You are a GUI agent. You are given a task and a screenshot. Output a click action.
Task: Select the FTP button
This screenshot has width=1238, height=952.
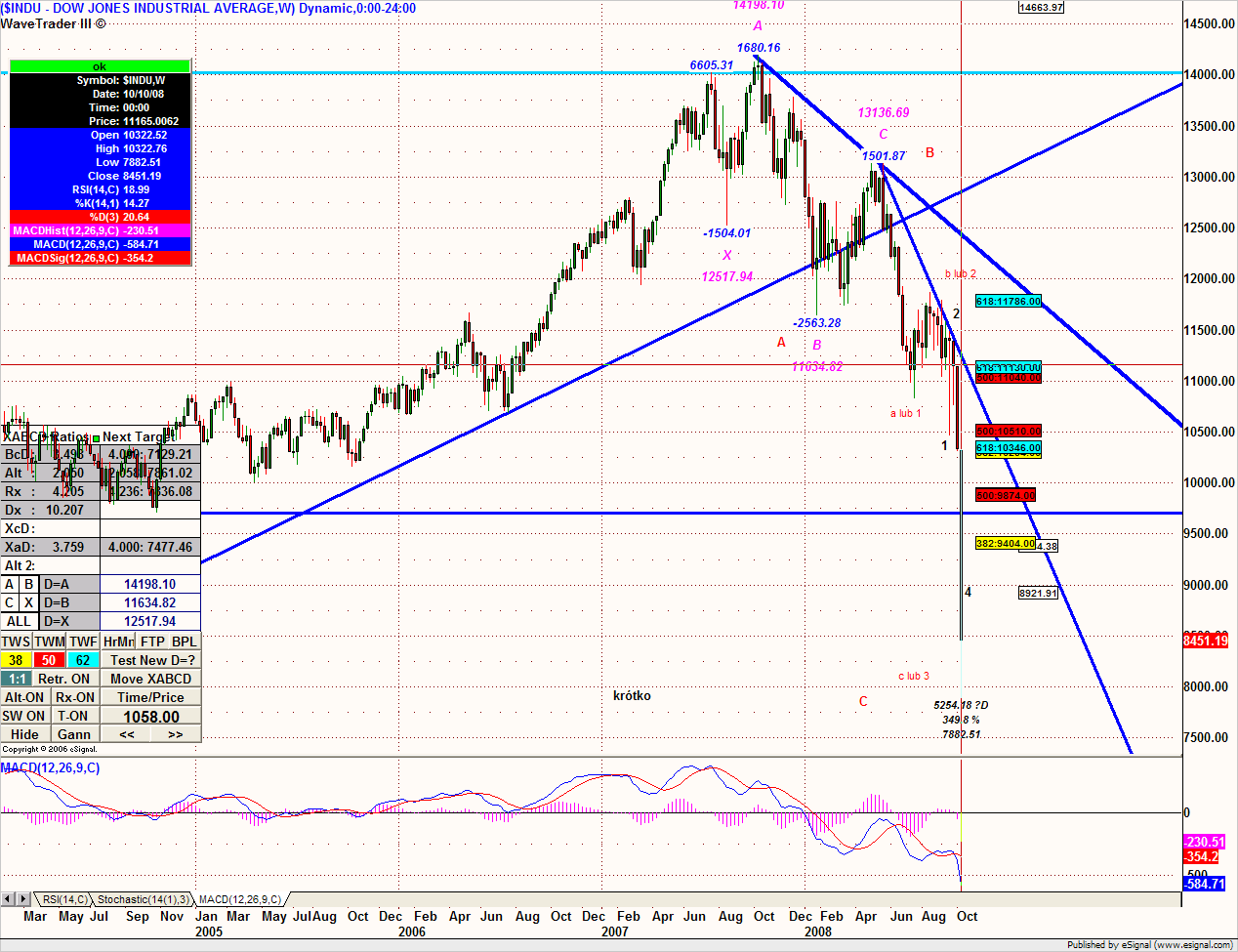152,642
